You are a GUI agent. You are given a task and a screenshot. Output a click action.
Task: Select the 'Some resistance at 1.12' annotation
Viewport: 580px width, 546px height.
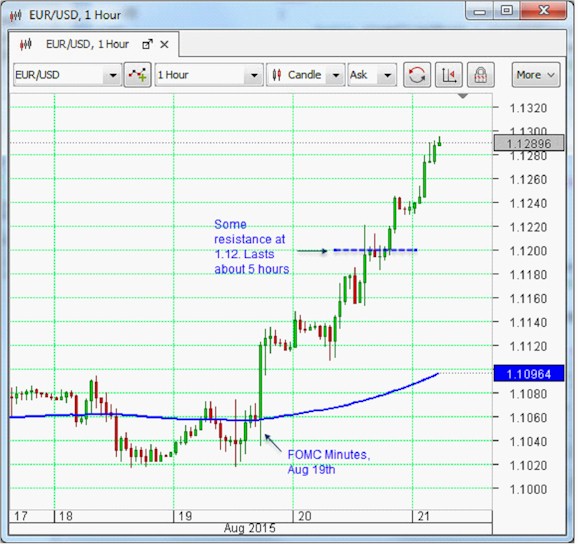coord(252,247)
